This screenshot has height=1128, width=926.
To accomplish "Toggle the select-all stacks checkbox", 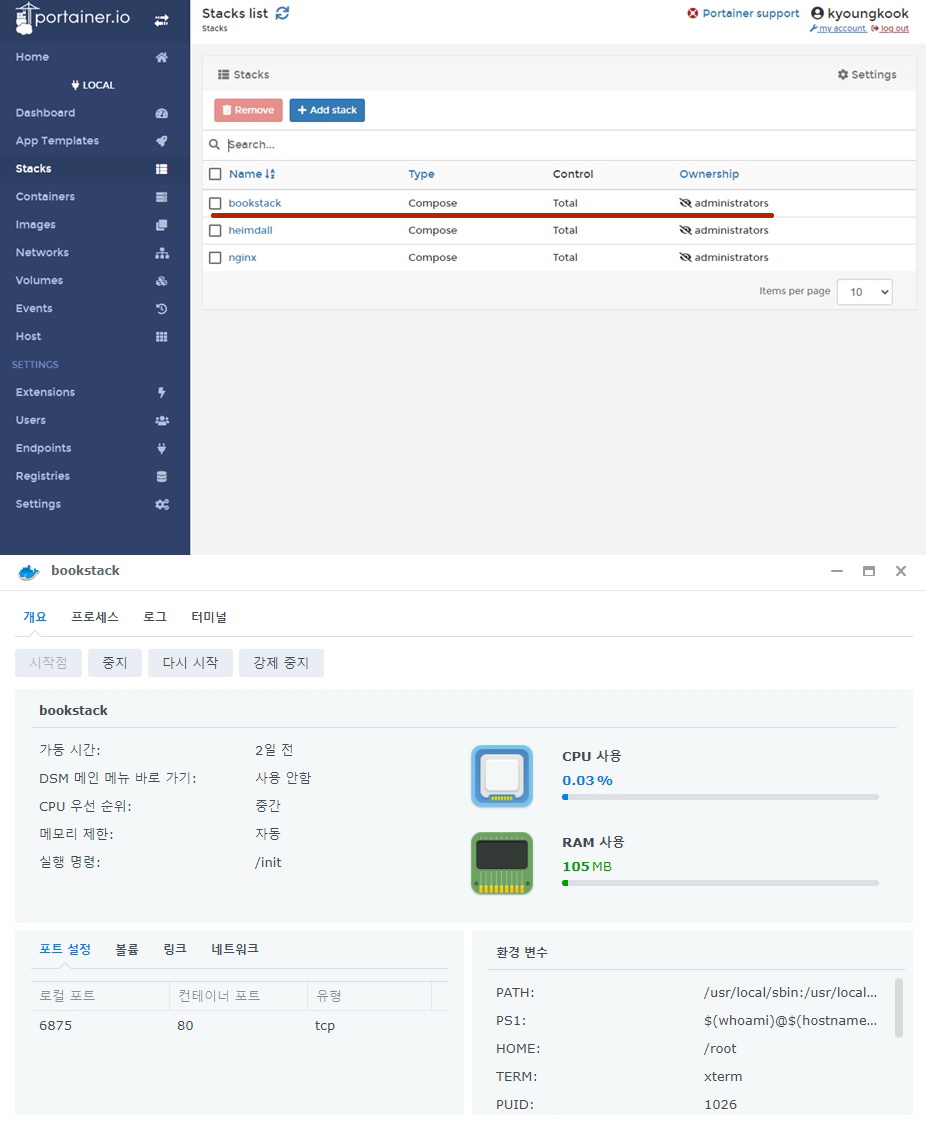I will (x=215, y=174).
